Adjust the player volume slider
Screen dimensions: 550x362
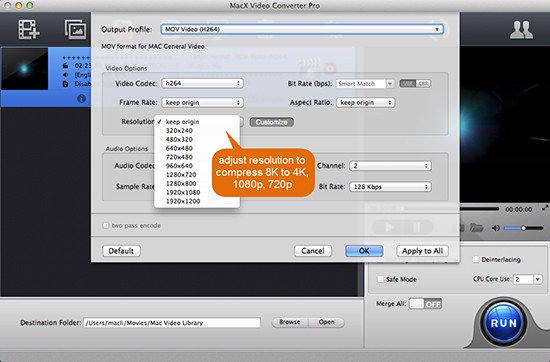click(523, 228)
